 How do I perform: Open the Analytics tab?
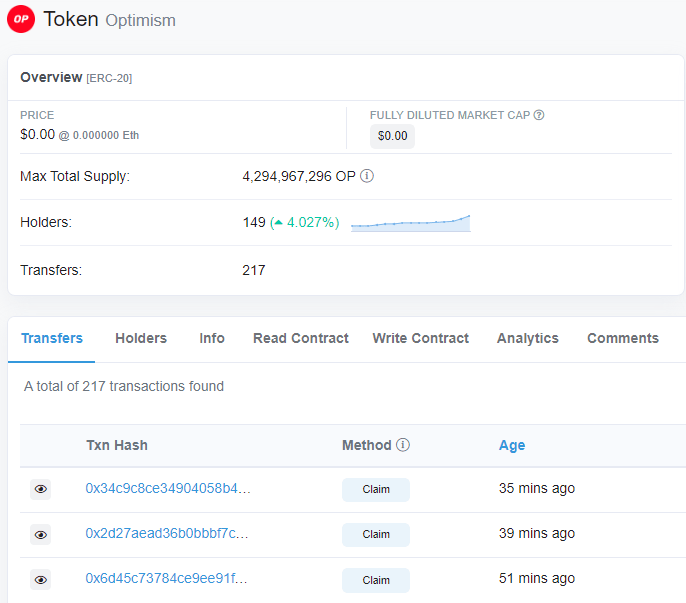pyautogui.click(x=528, y=338)
